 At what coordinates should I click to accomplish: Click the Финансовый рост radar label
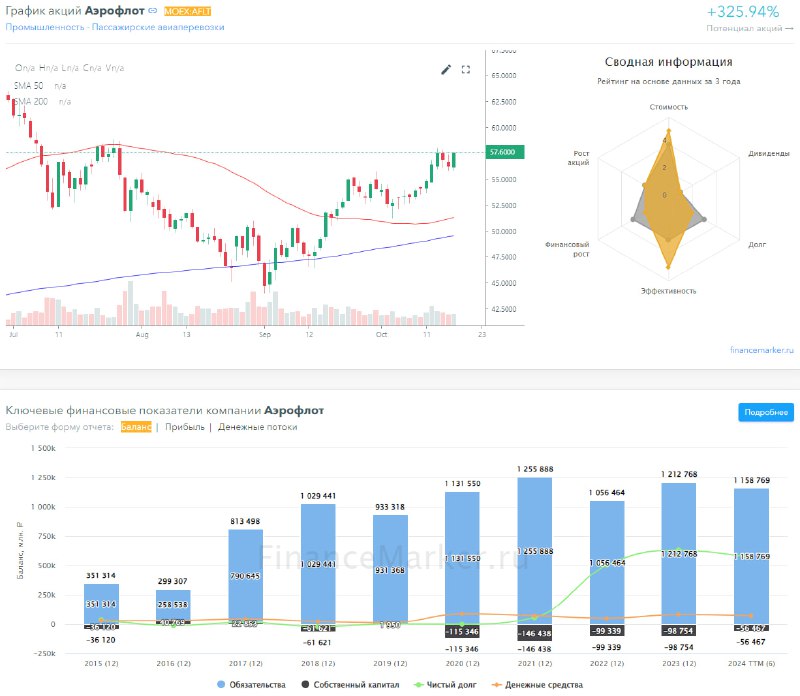[x=567, y=249]
